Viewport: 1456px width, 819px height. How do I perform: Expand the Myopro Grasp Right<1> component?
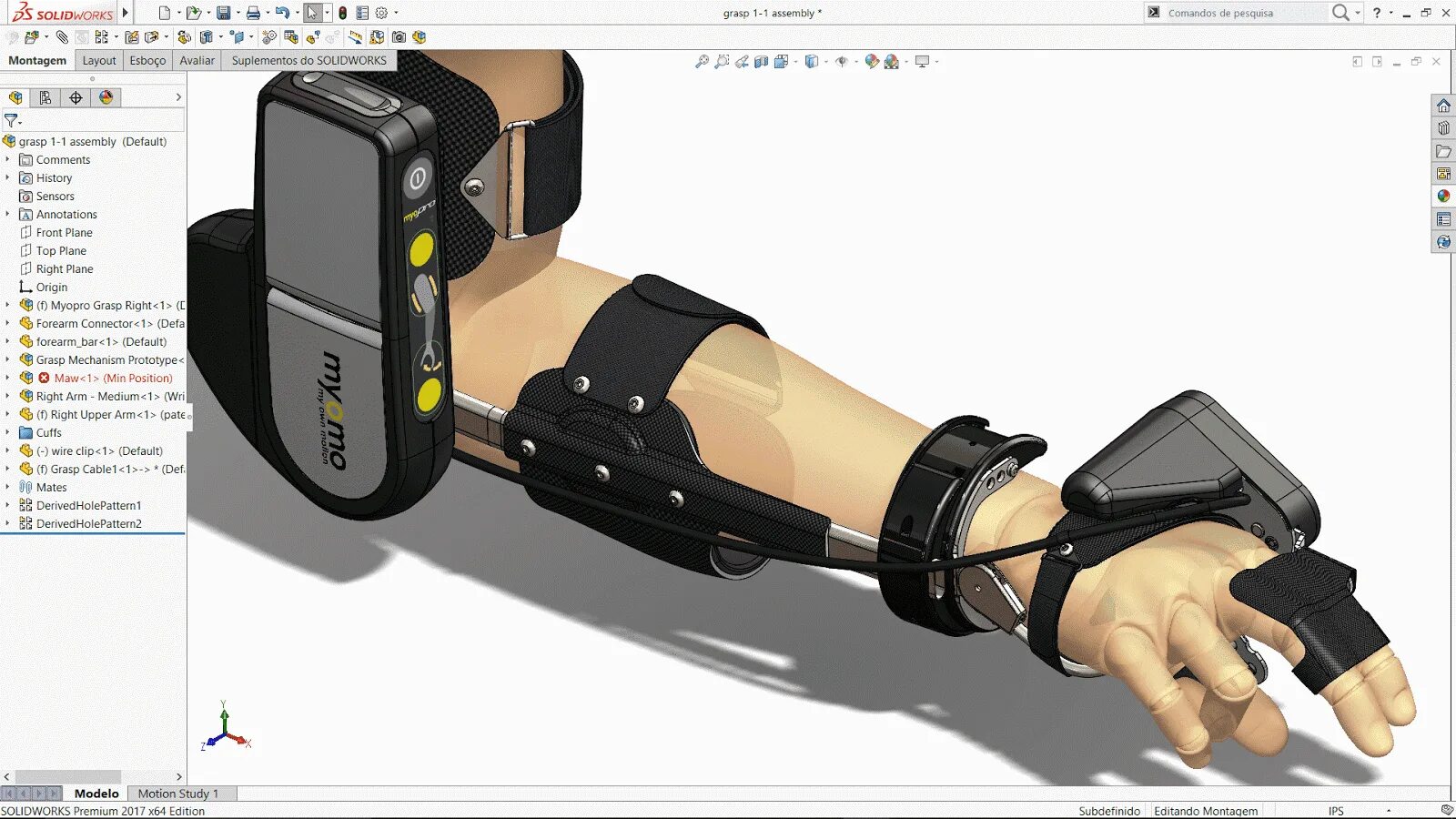click(7, 305)
